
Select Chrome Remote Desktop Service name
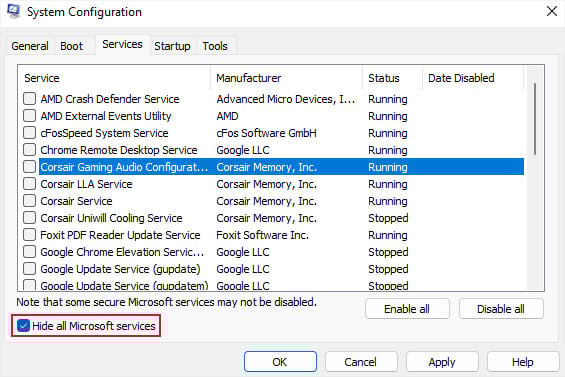click(x=119, y=150)
